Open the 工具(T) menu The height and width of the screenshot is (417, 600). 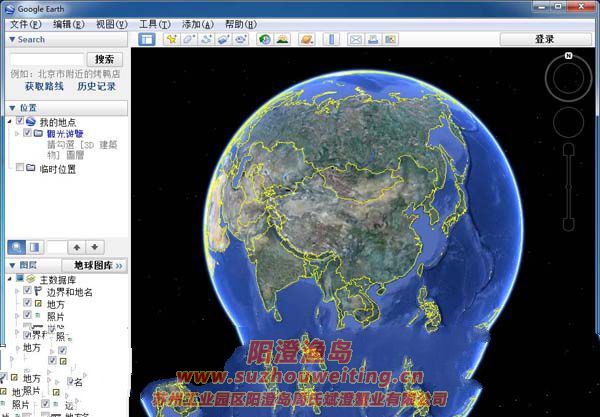(x=153, y=23)
